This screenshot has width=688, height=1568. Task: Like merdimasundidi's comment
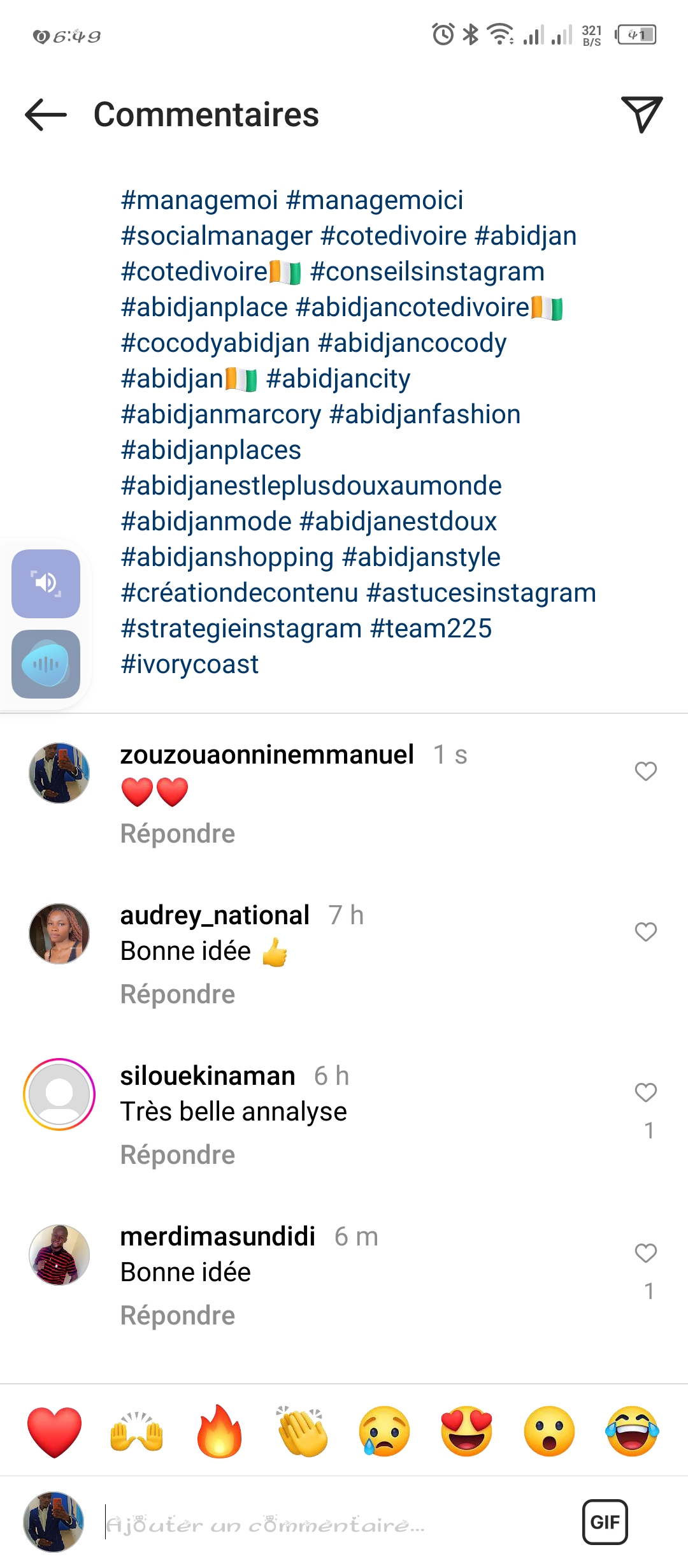pos(645,1253)
